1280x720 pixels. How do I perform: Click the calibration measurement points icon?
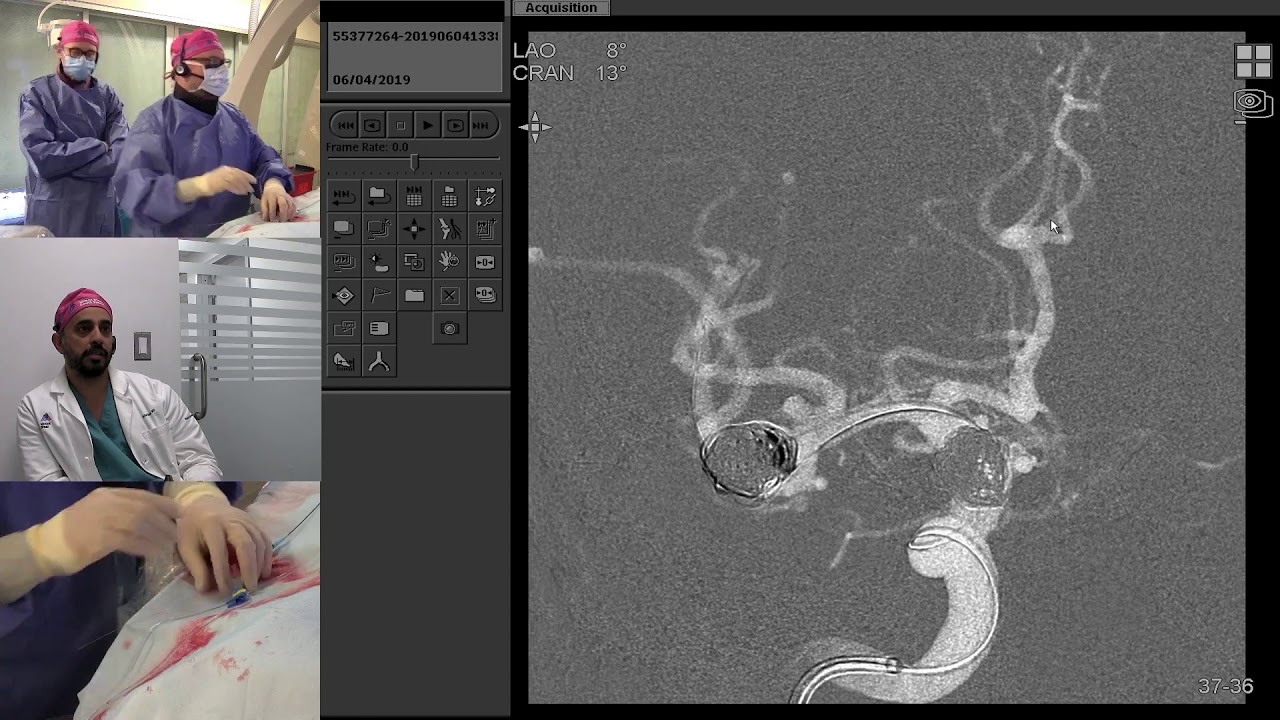coord(485,196)
